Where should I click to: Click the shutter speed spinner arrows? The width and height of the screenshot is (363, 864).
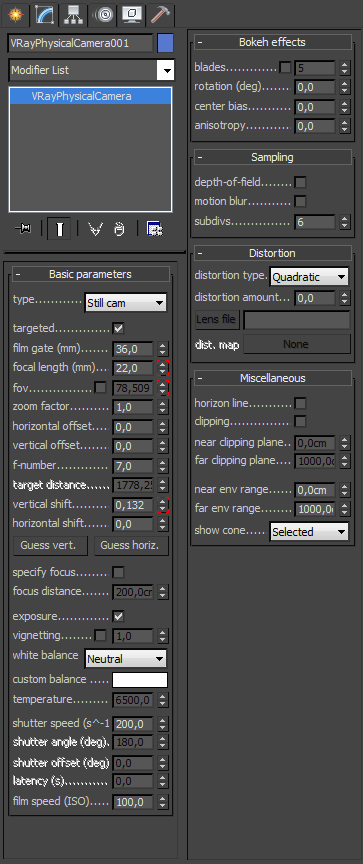[x=162, y=723]
